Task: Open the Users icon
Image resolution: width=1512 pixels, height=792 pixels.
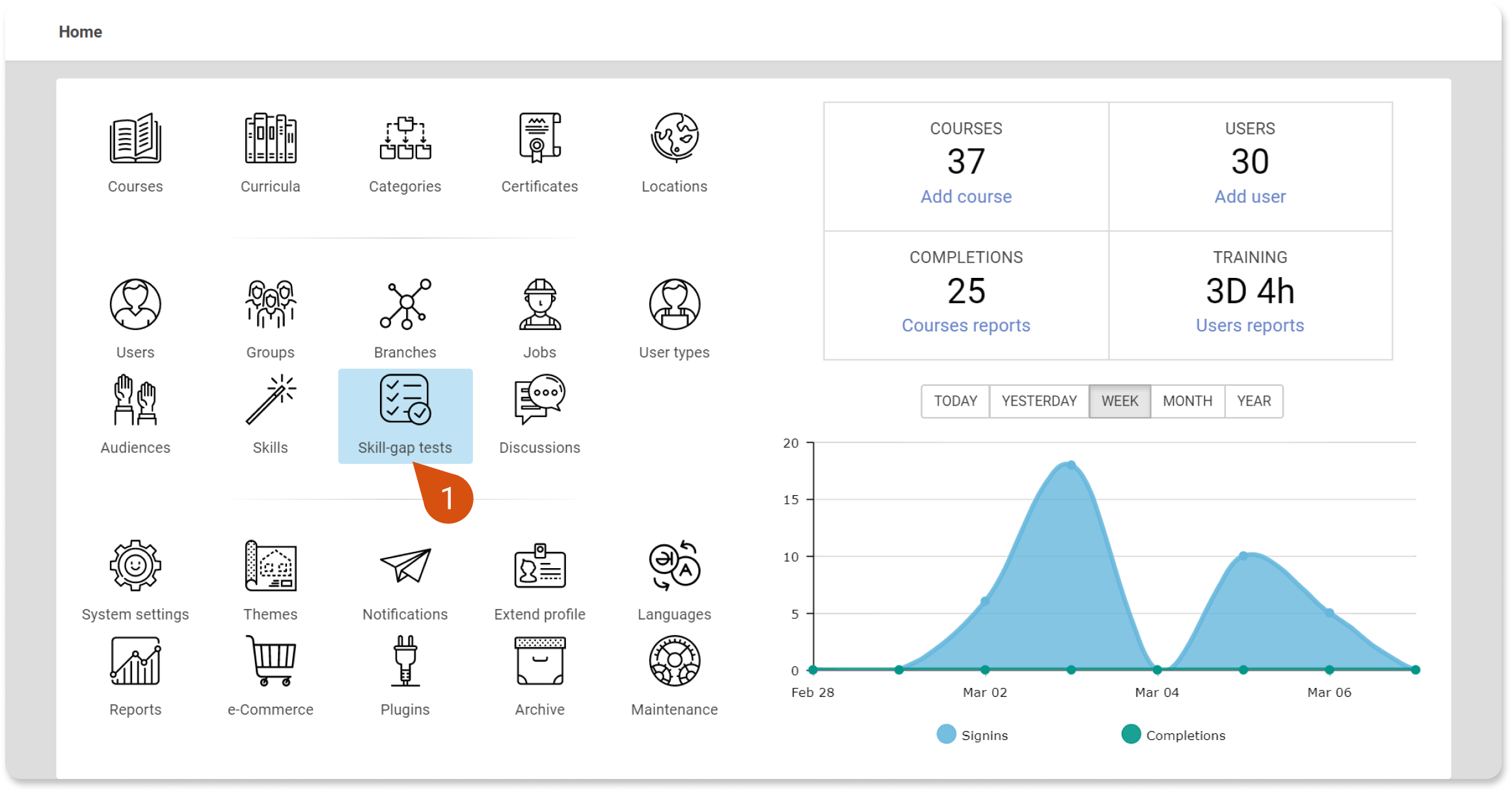Action: tap(135, 304)
